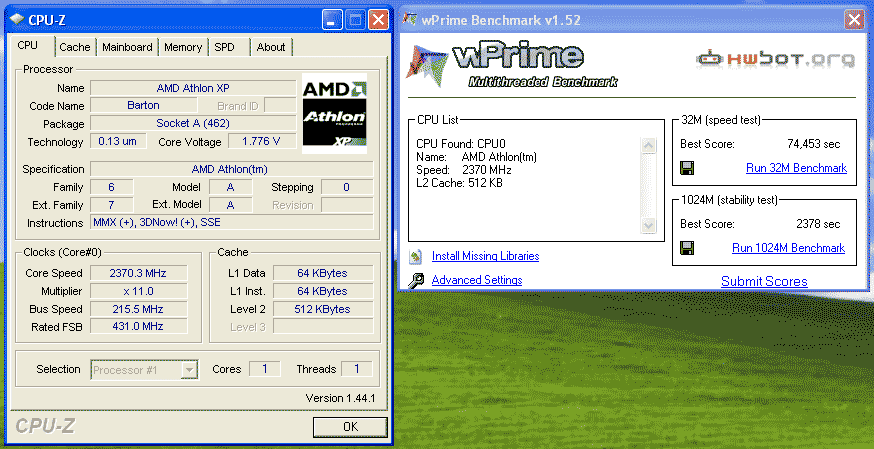Click the Specification value 'AMD Athlon(tm)'
This screenshot has width=874, height=449.
click(231, 169)
